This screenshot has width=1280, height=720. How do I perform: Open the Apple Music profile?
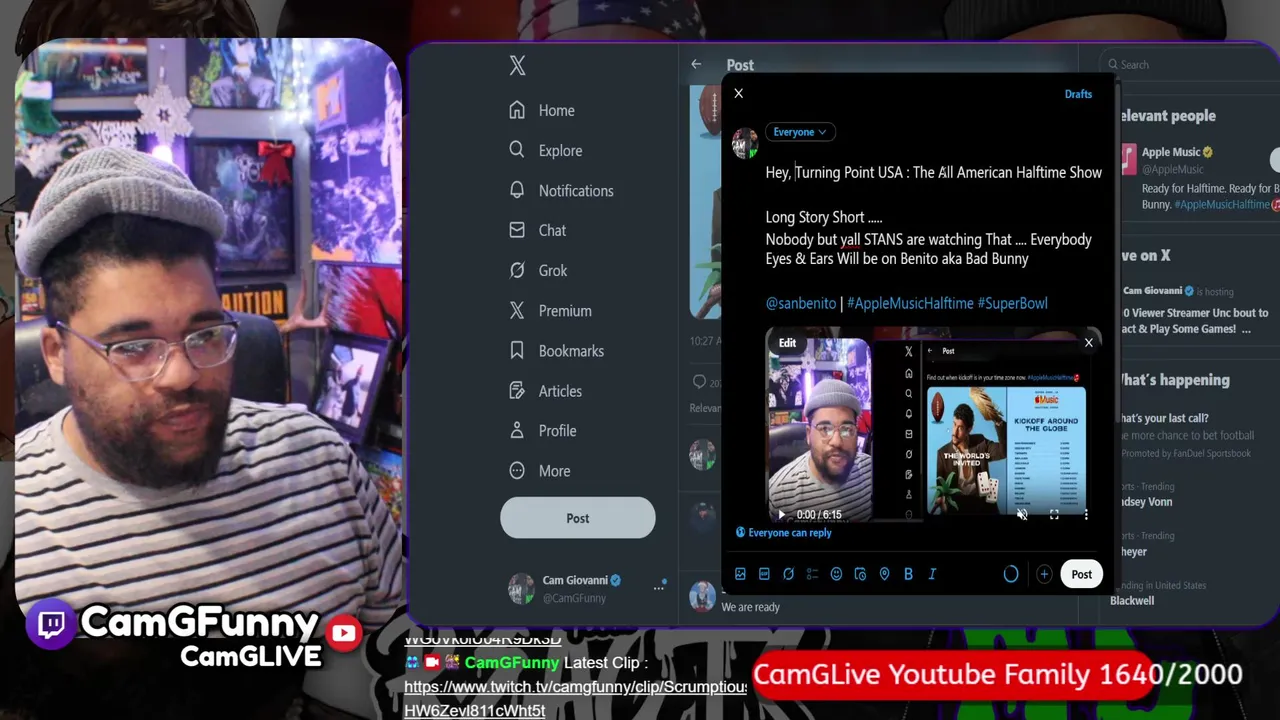coord(1172,152)
